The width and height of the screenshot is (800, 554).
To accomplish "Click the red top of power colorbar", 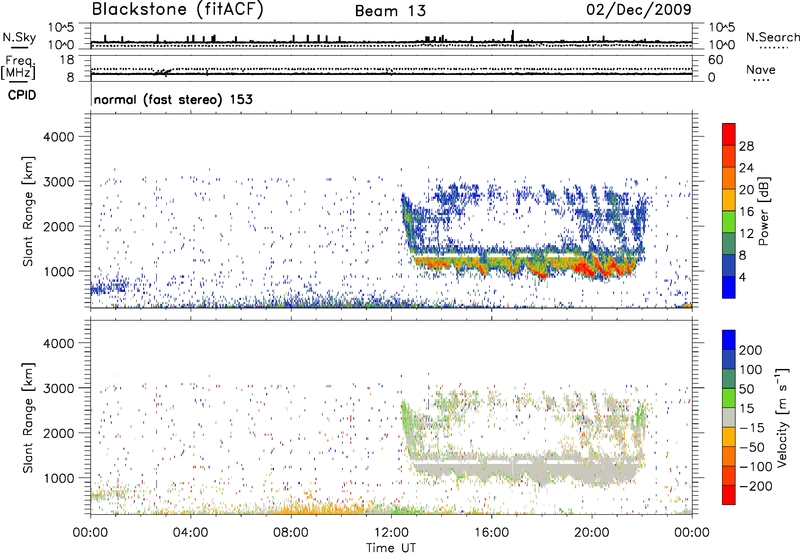I will coord(729,134).
